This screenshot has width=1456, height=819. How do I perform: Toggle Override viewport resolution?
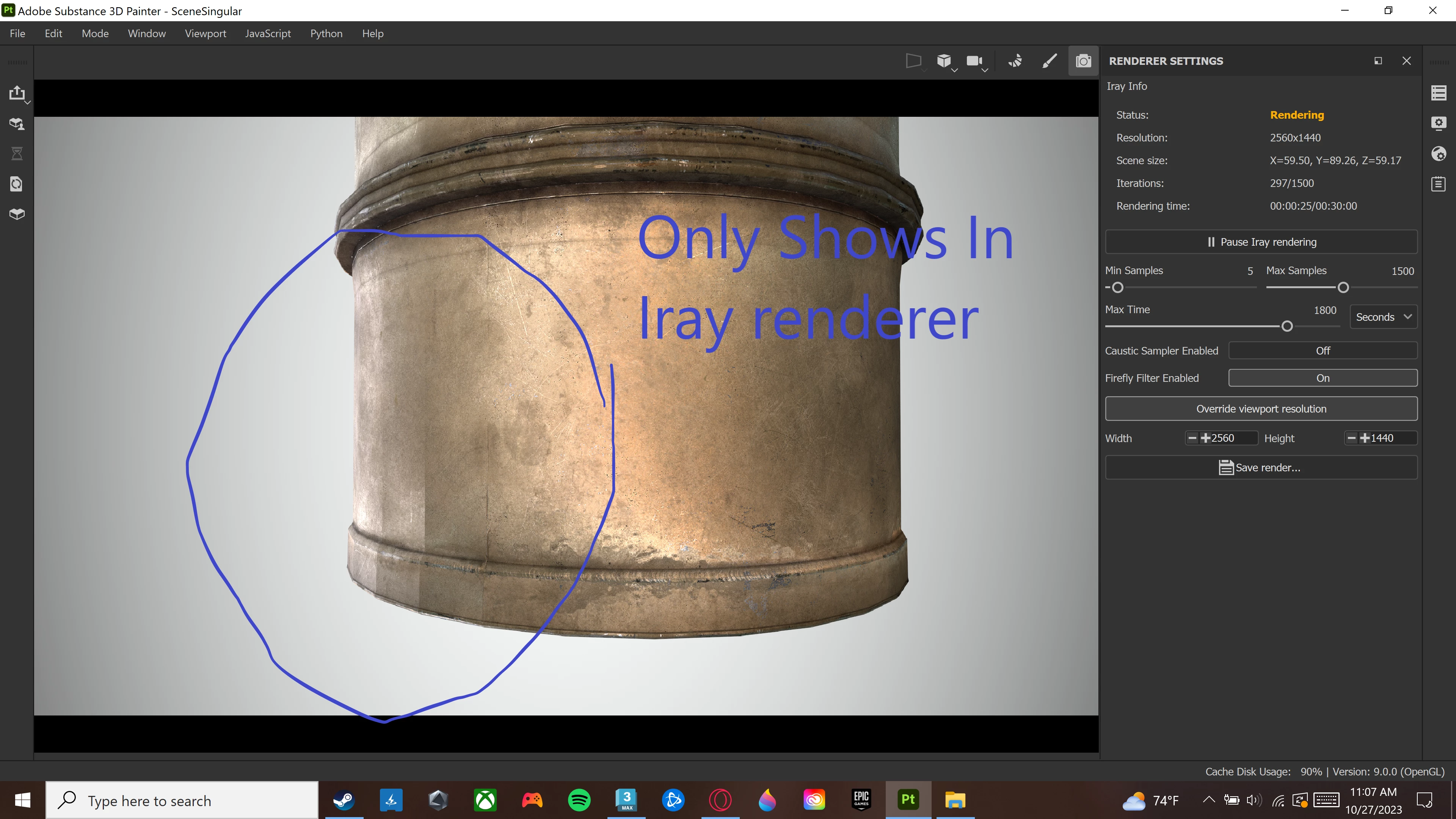point(1260,409)
